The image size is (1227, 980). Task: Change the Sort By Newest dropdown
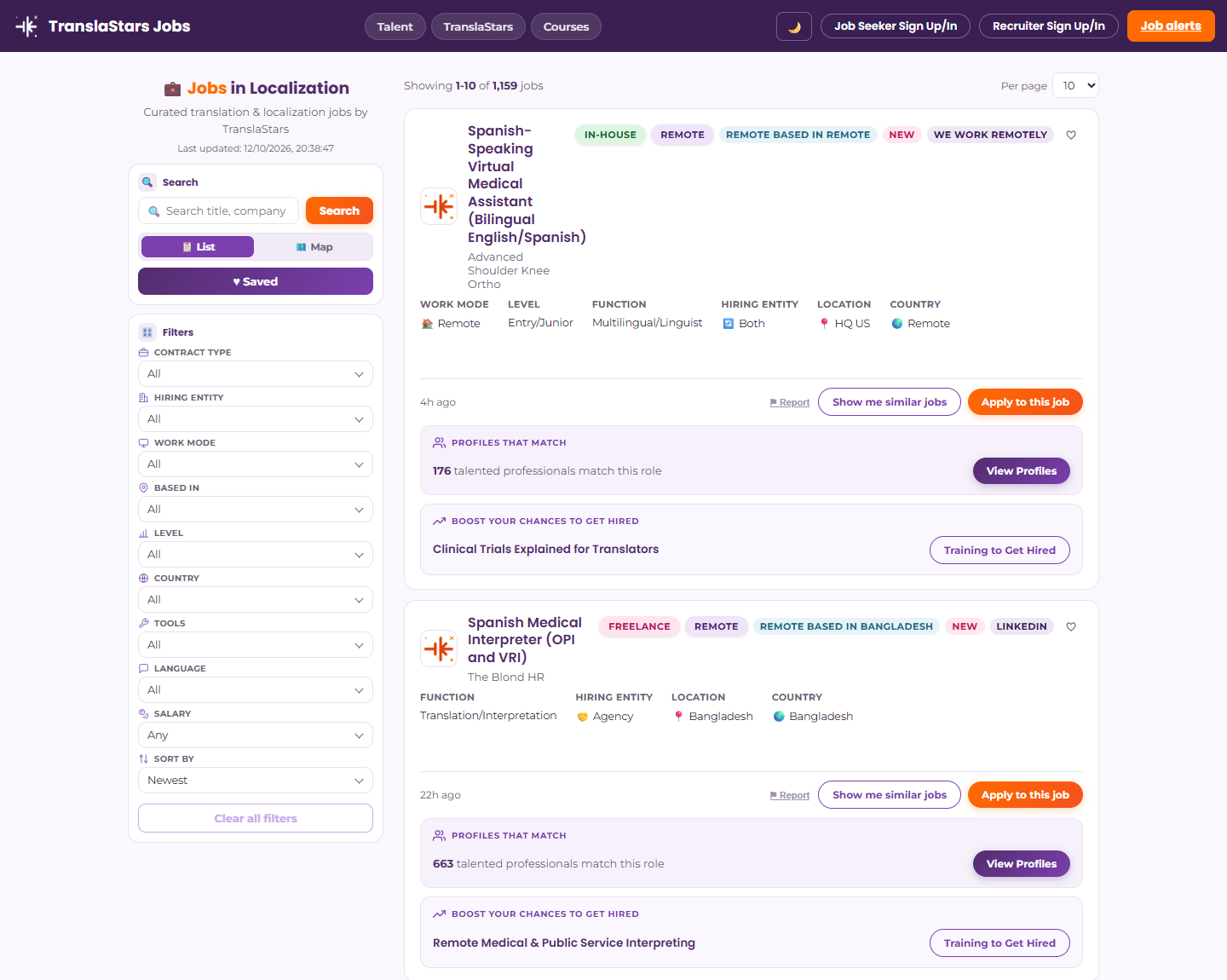point(256,781)
